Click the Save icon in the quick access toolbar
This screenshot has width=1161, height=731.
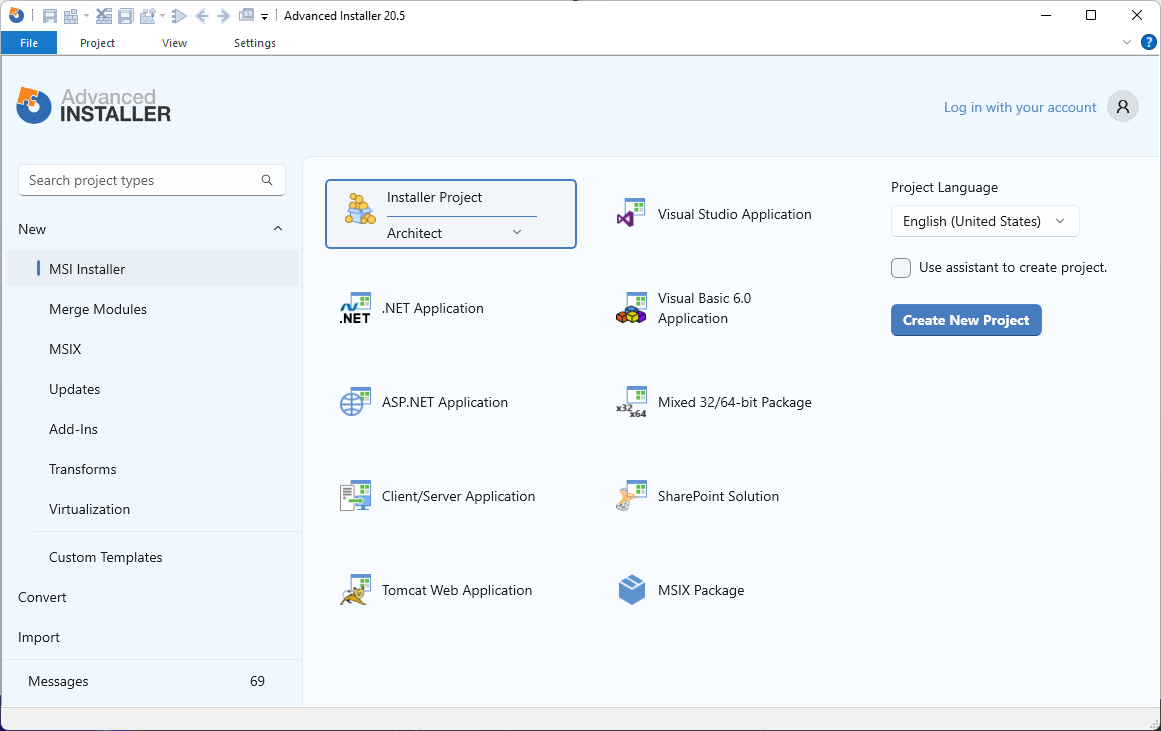click(x=50, y=16)
